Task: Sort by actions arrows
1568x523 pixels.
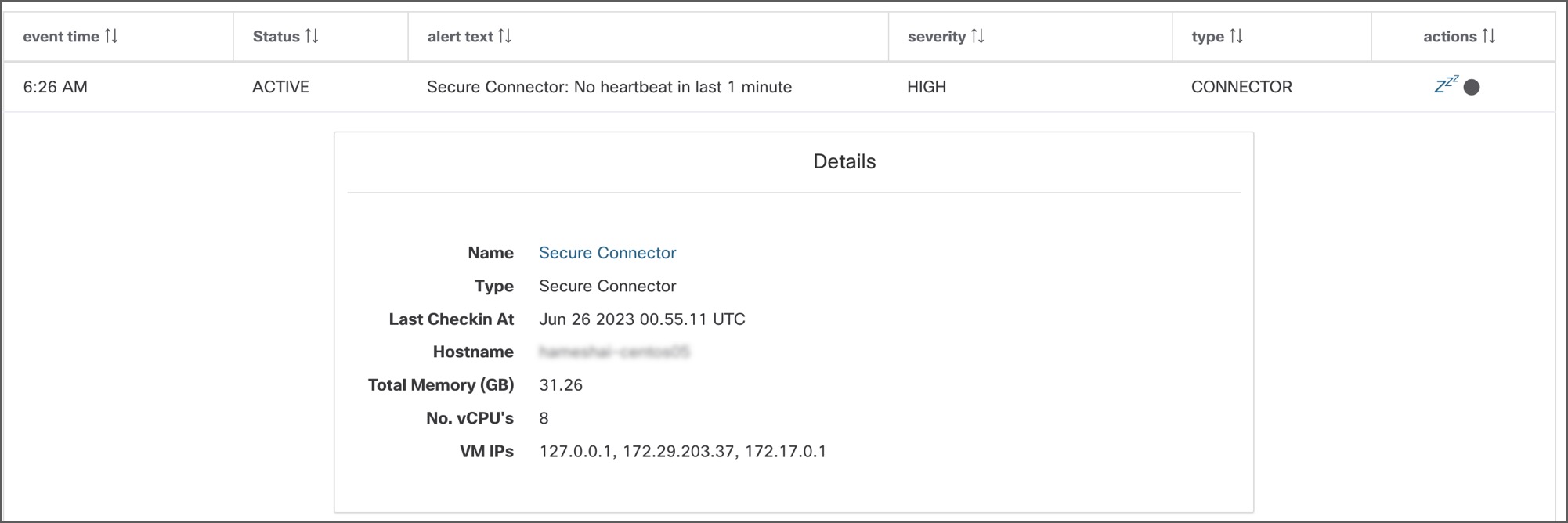Action: tap(1489, 36)
